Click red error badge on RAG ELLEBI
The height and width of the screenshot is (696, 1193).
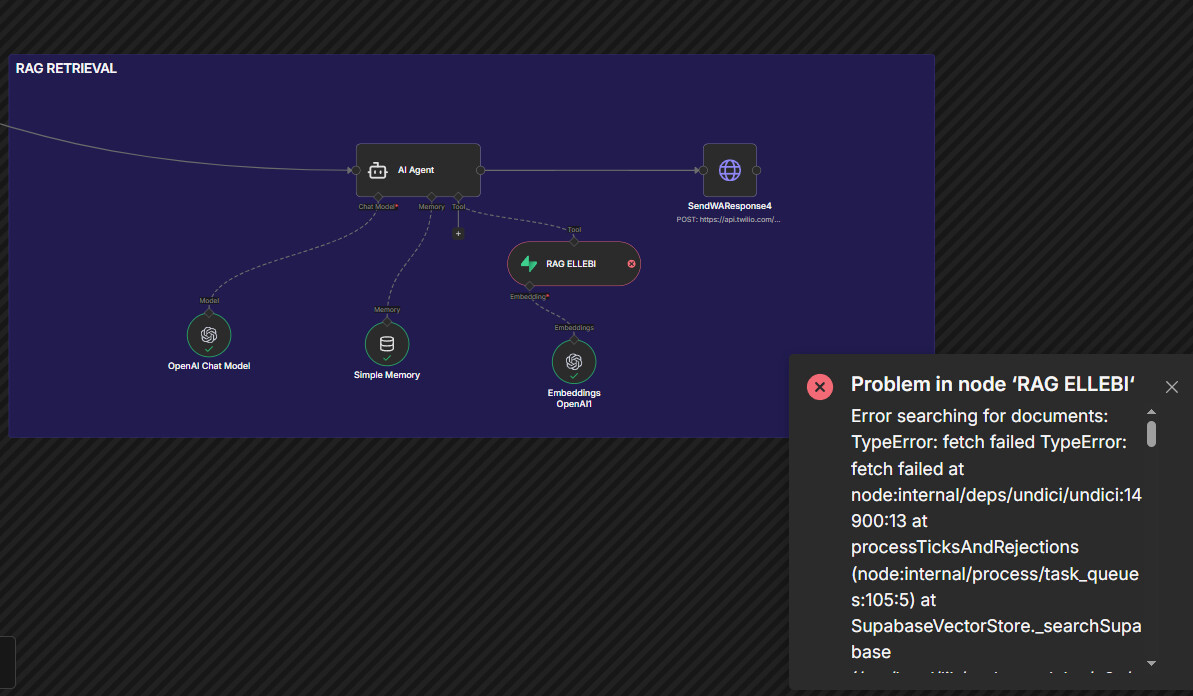tap(631, 264)
